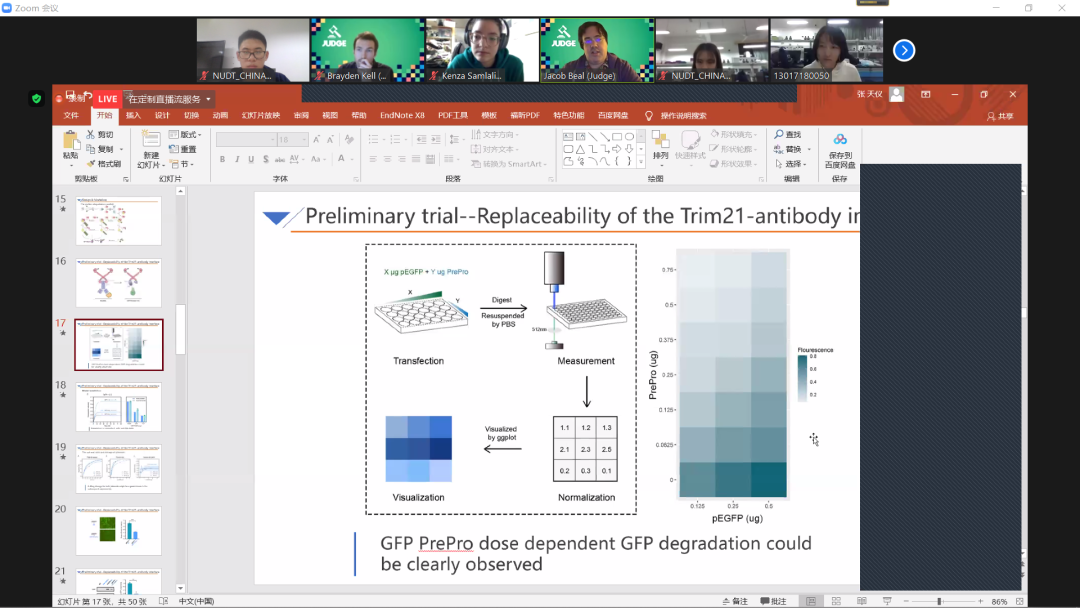Click the spell check book icon
Viewport: 1080px width, 608px height.
click(163, 601)
